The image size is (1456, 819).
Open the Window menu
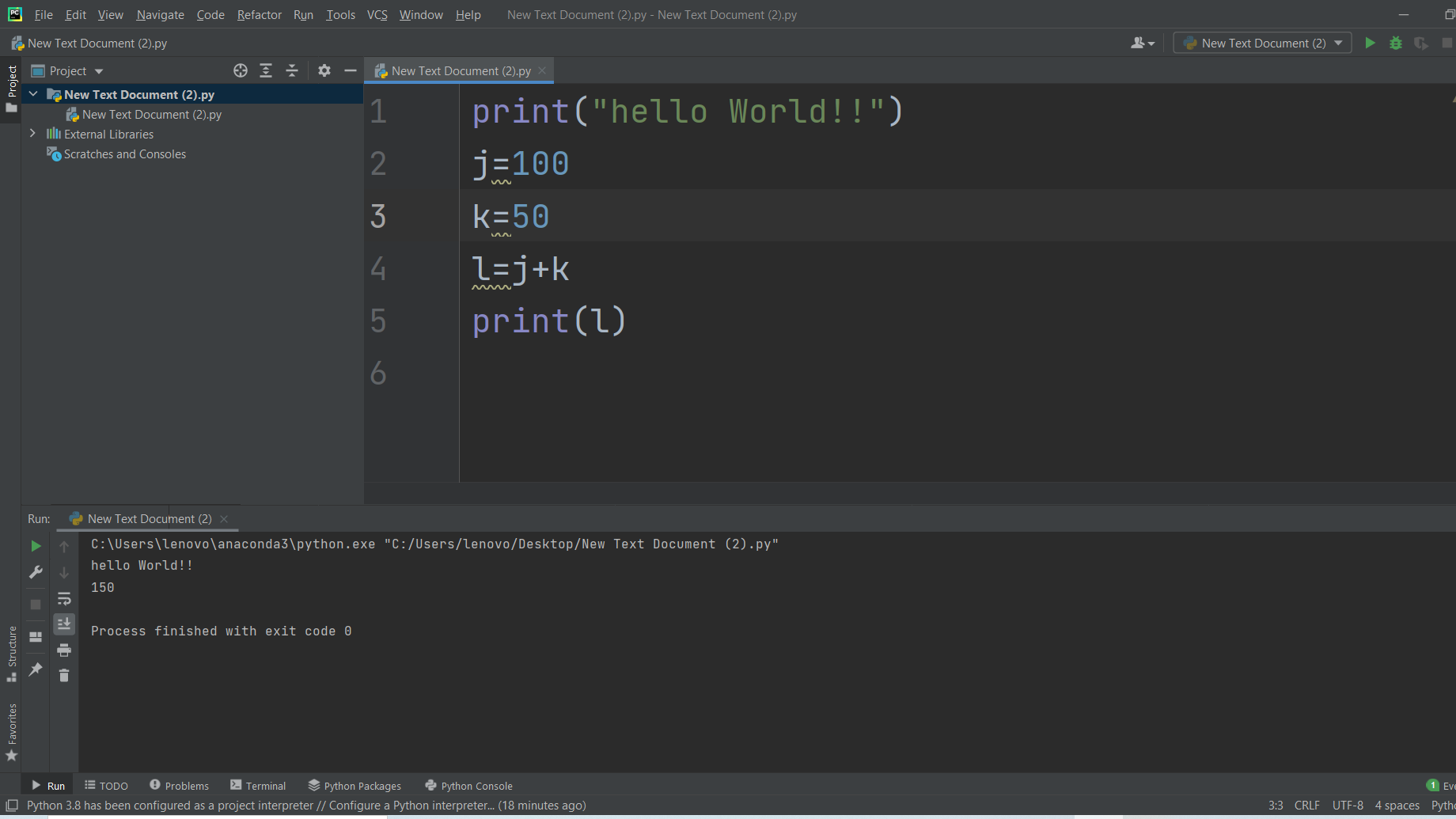[x=421, y=15]
